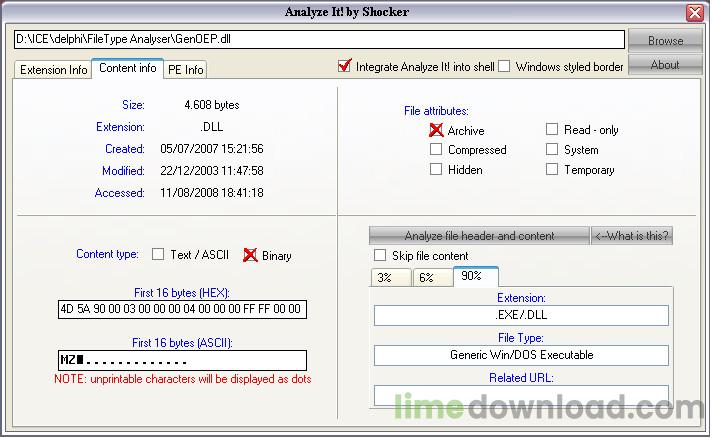Click Analyze file header and content
Viewport: 712px width, 438px height.
click(x=479, y=236)
